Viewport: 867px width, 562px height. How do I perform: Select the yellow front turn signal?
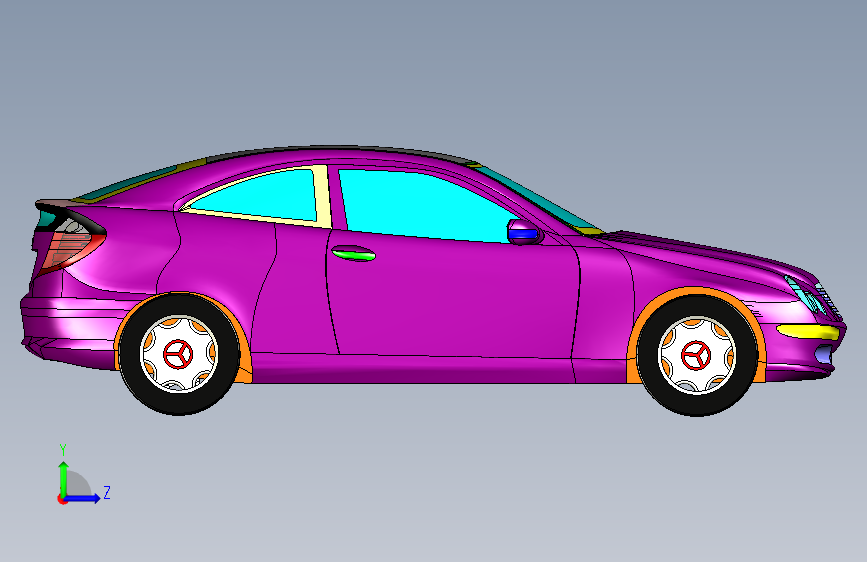click(808, 332)
